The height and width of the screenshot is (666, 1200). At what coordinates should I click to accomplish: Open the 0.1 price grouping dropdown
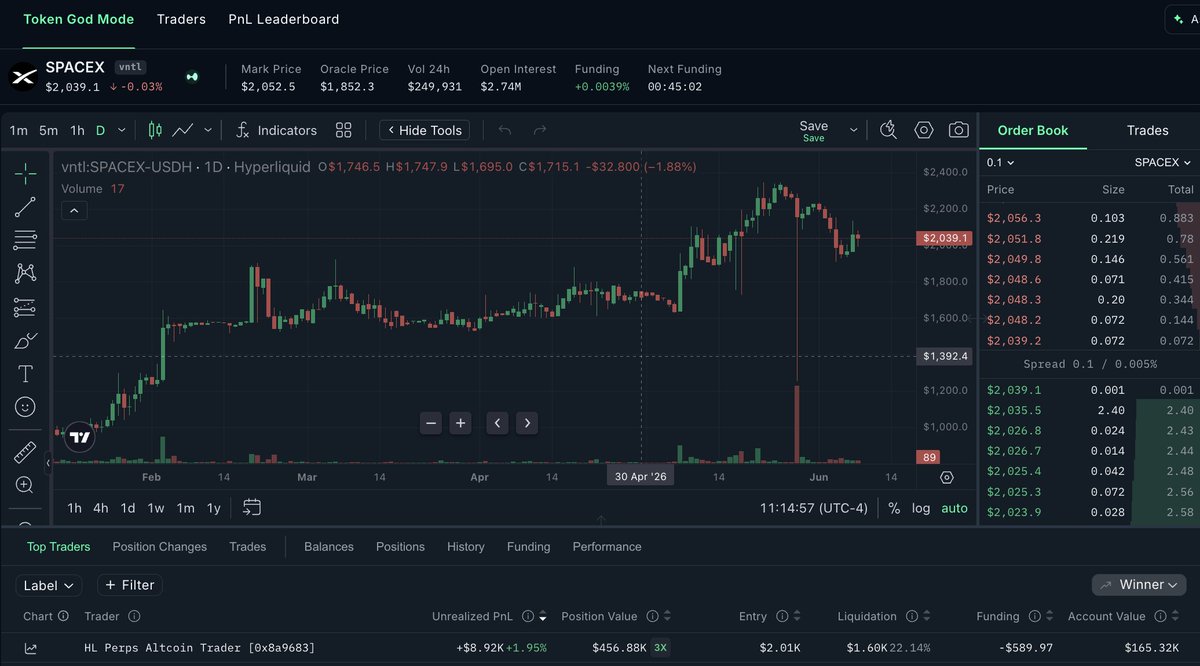1000,162
